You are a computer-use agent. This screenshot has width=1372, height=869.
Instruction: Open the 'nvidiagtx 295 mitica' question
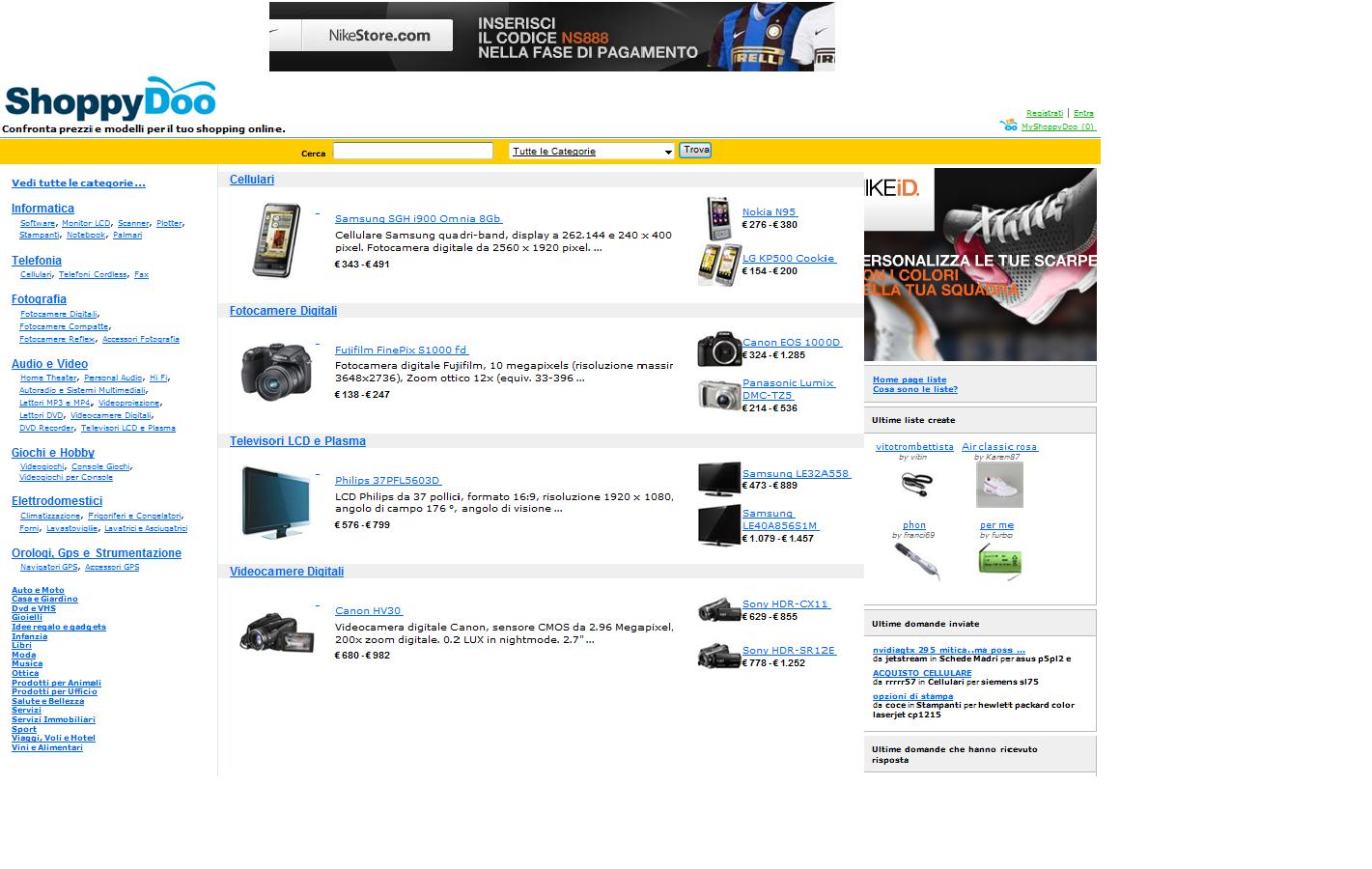[x=949, y=650]
